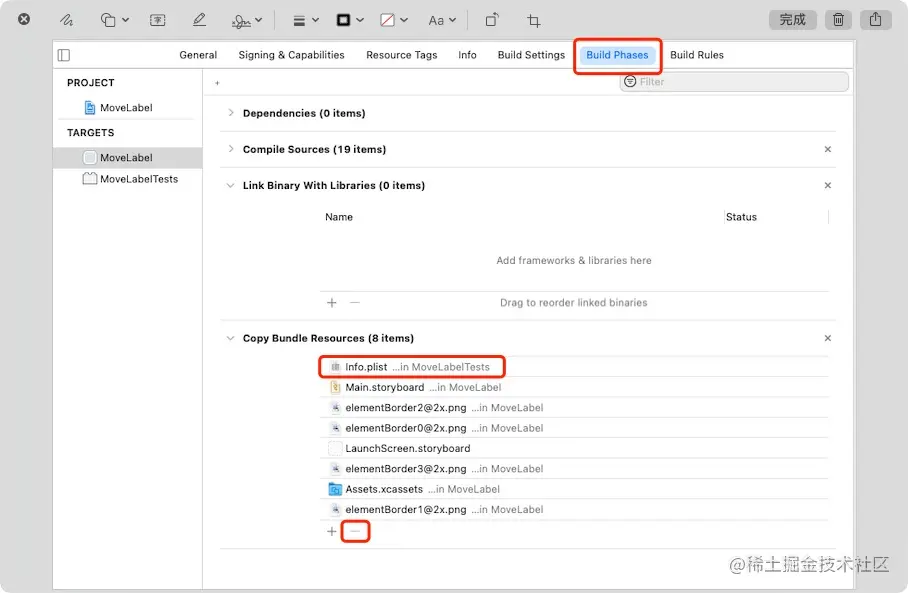Screen dimensions: 908x593
Task: Open the Signing & Capabilities tab
Action: click(x=291, y=55)
